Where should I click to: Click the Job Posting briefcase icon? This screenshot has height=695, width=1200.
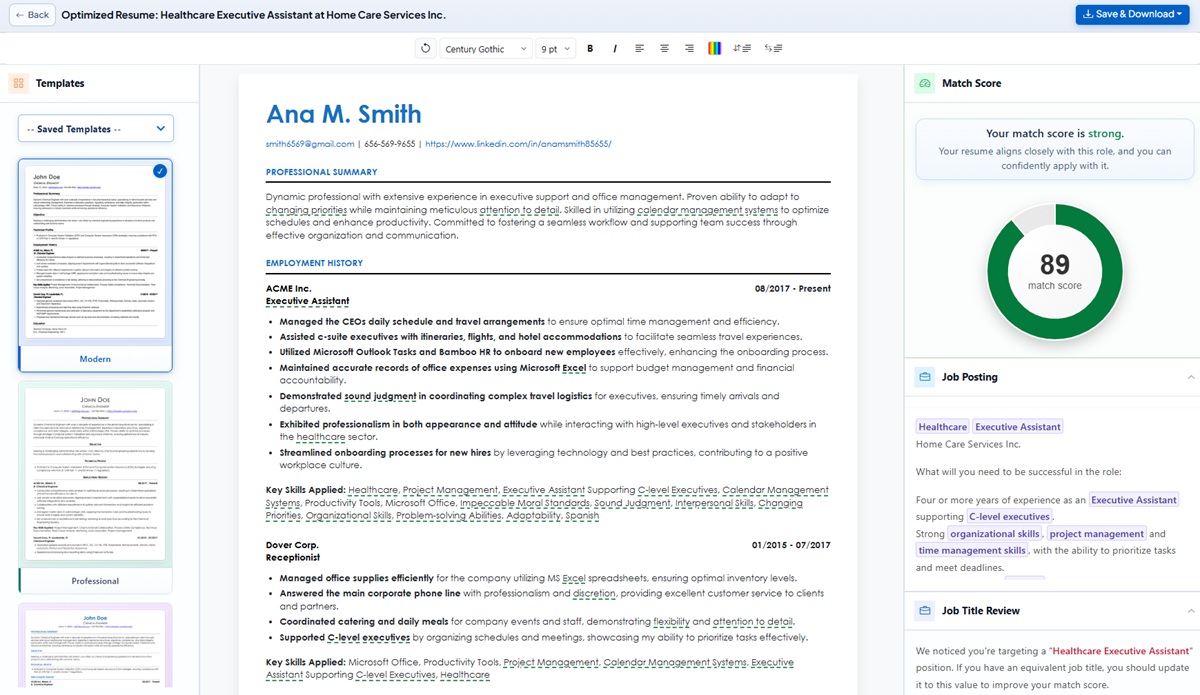[x=923, y=377]
